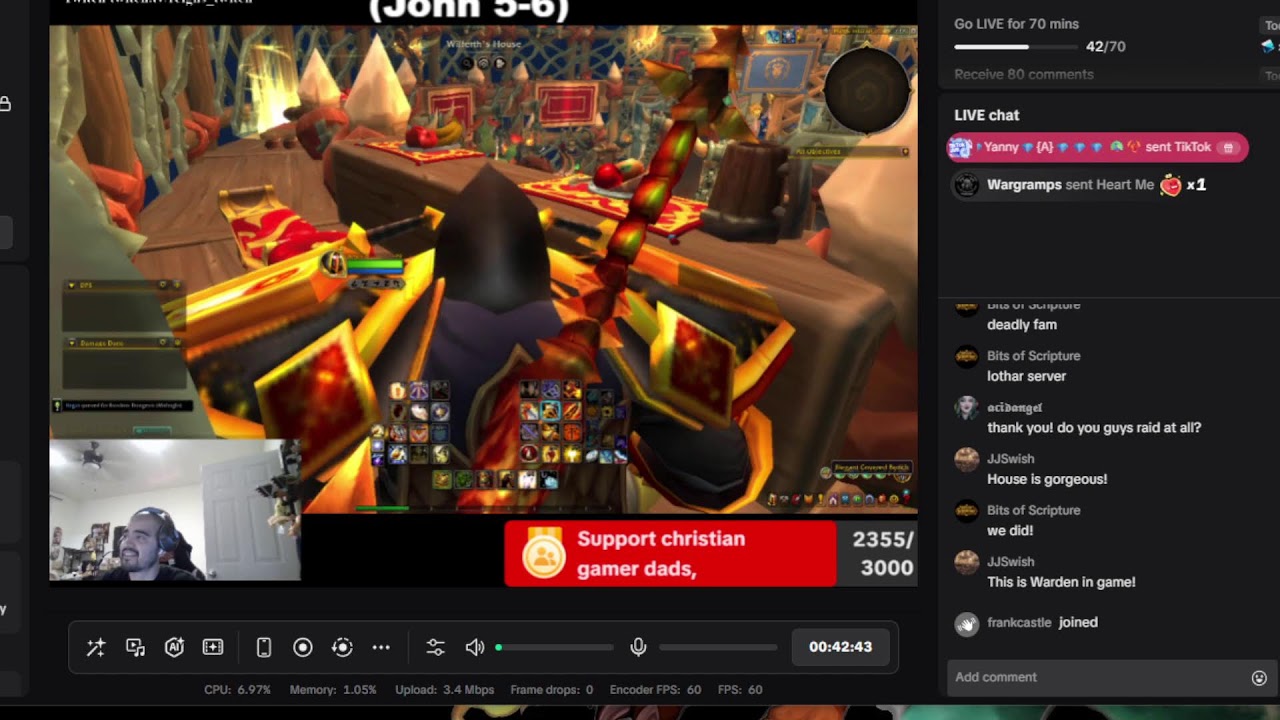Click the Go LIVE 70 mins progress bar
Image resolution: width=1280 pixels, height=720 pixels.
coord(1016,47)
